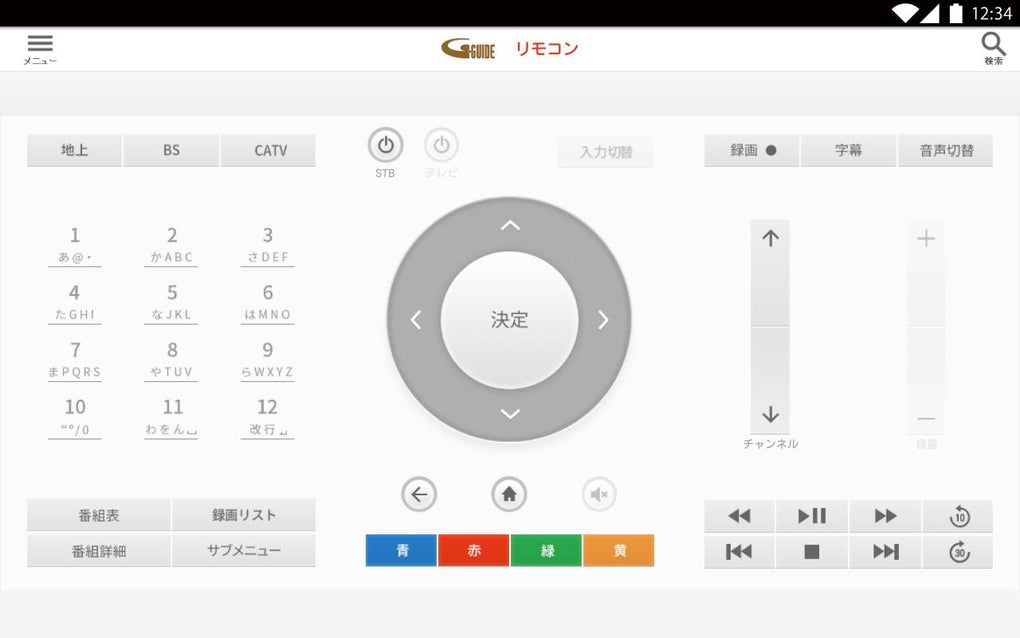Viewport: 1020px width, 638px height.
Task: Switch to the BS tab
Action: point(170,150)
